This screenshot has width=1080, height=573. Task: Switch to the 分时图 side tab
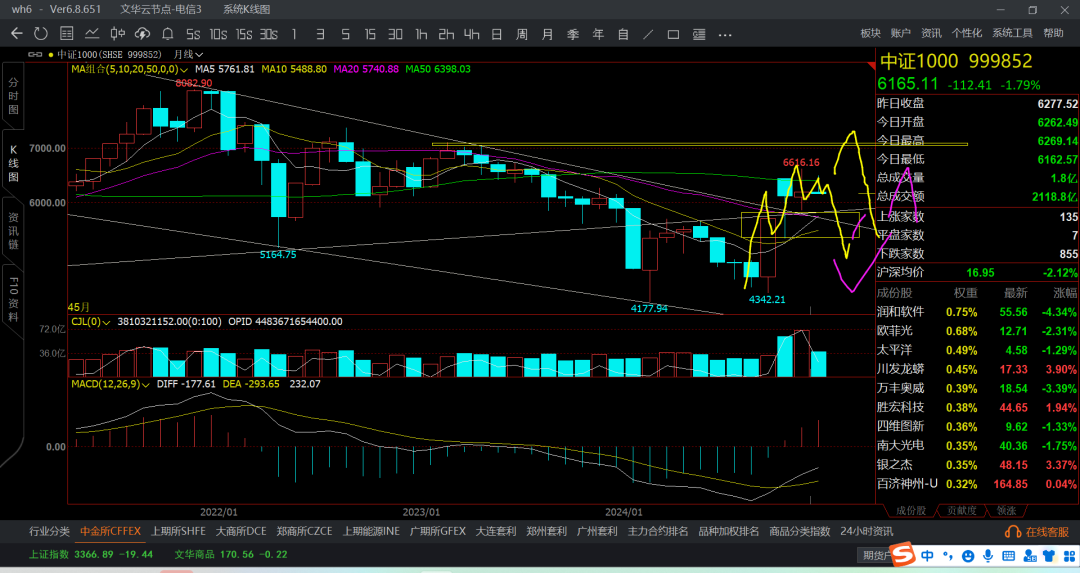(13, 96)
